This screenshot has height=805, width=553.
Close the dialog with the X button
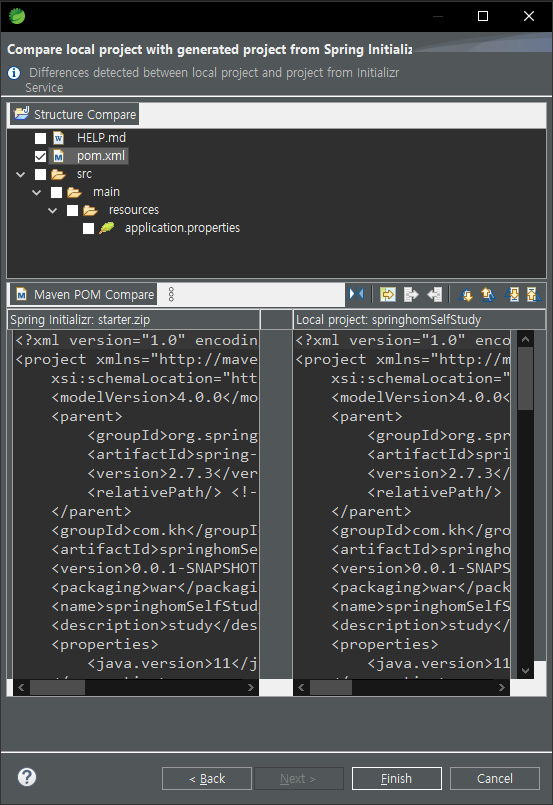coord(529,16)
